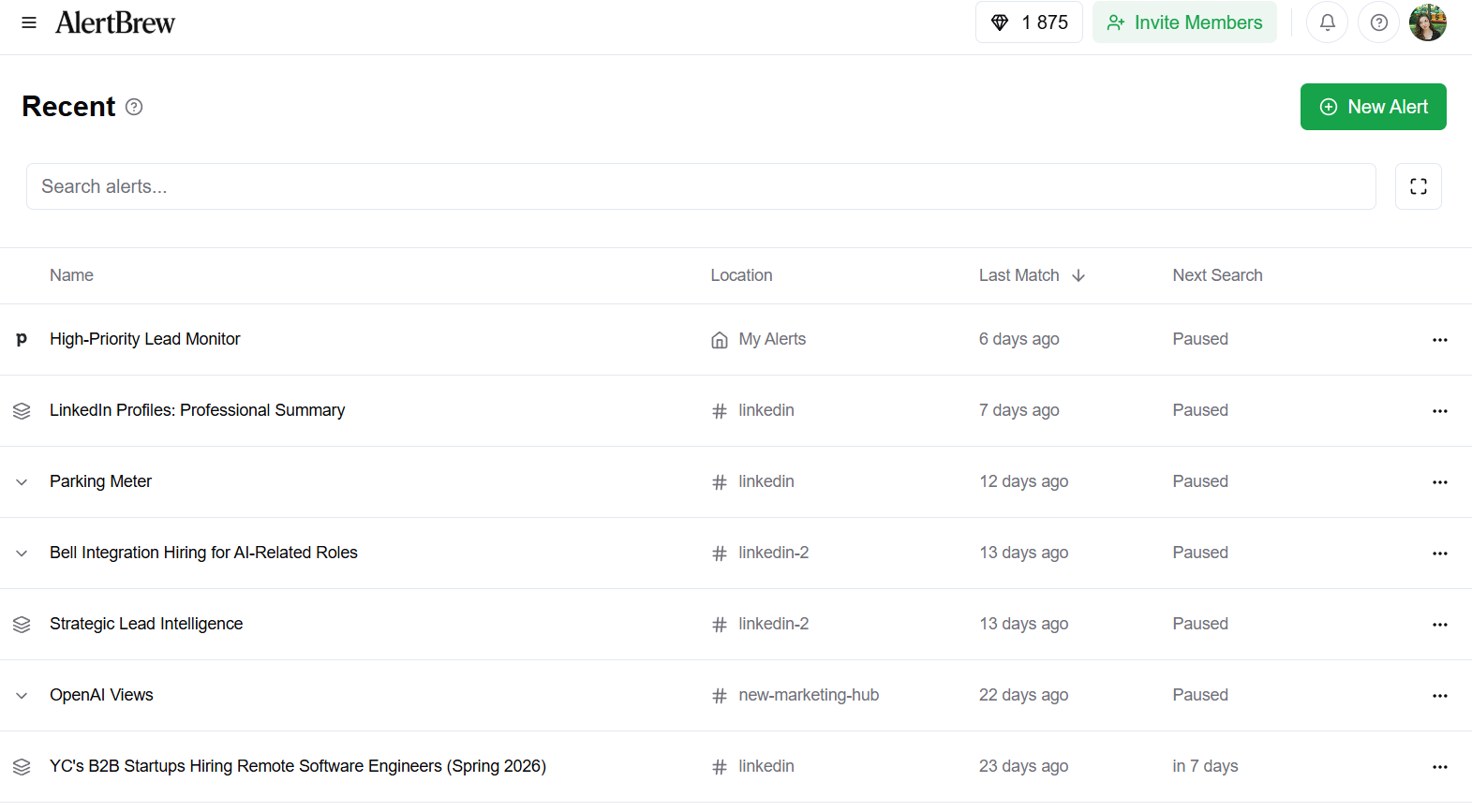Screen dimensions: 1472x812
Task: Click '22 days ago' last match cell
Action: pyautogui.click(x=1024, y=695)
